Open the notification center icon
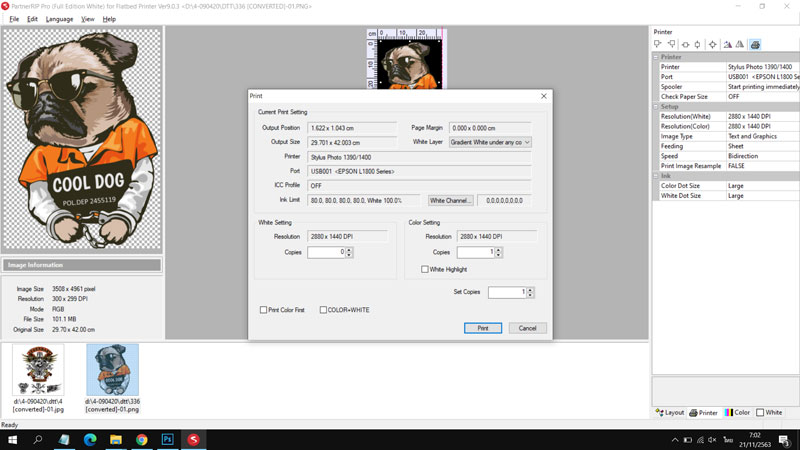The image size is (800, 450). tap(785, 440)
